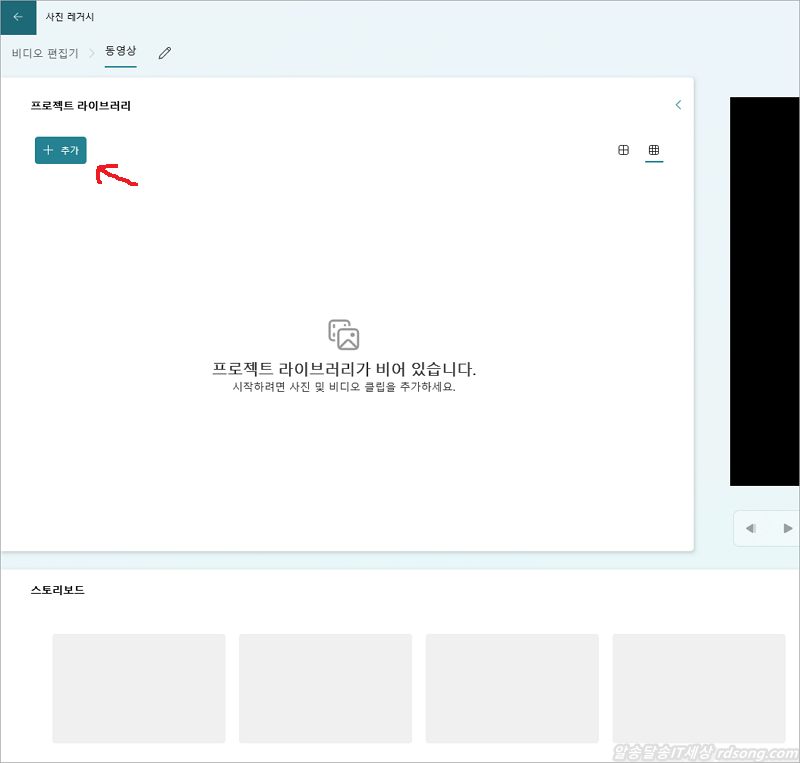Click the pencil icon to rename the video

[x=165, y=52]
